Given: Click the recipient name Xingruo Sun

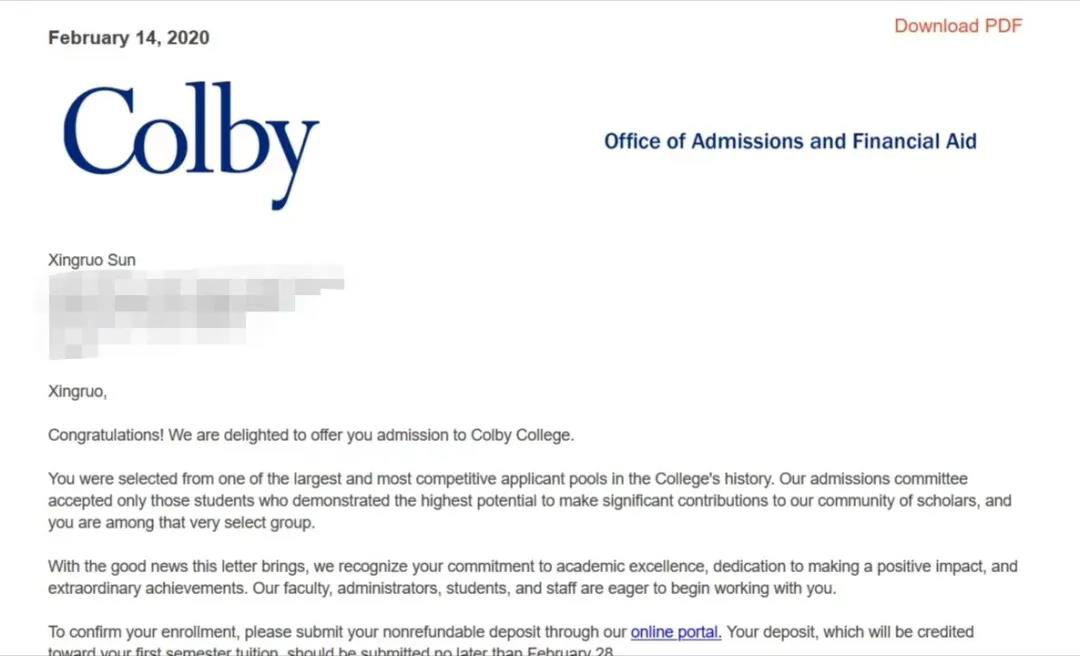Looking at the screenshot, I should point(92,260).
